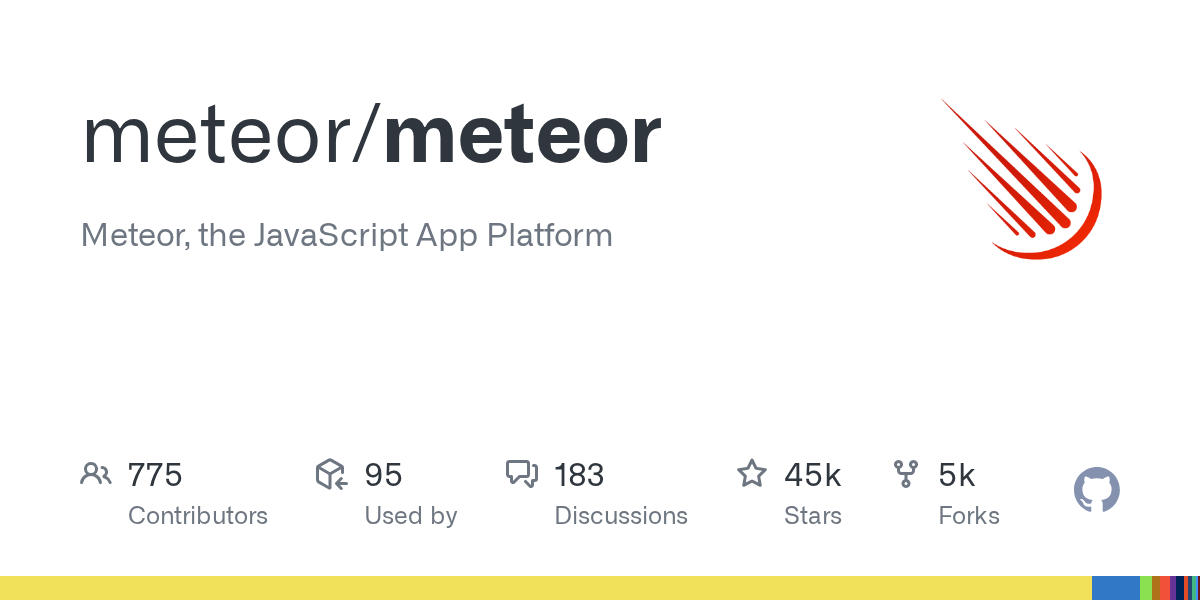The width and height of the screenshot is (1200, 600).
Task: Click the 'Forks' label text
Action: 969,516
